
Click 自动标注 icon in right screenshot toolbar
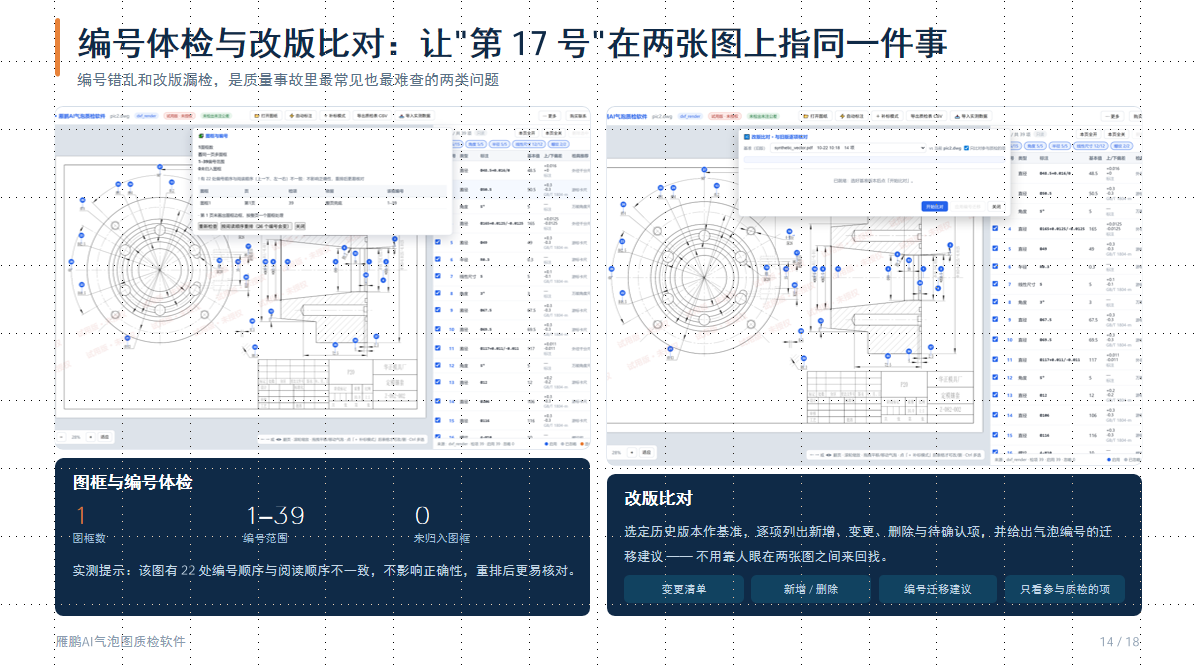tap(841, 117)
